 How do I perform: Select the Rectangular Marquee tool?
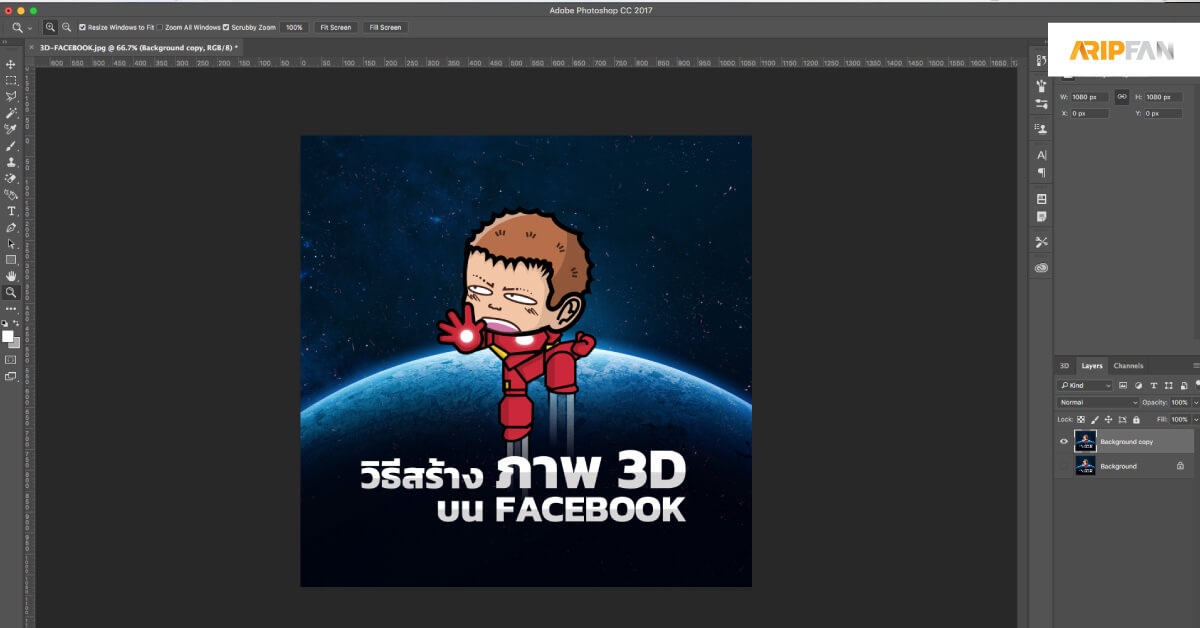[x=11, y=80]
